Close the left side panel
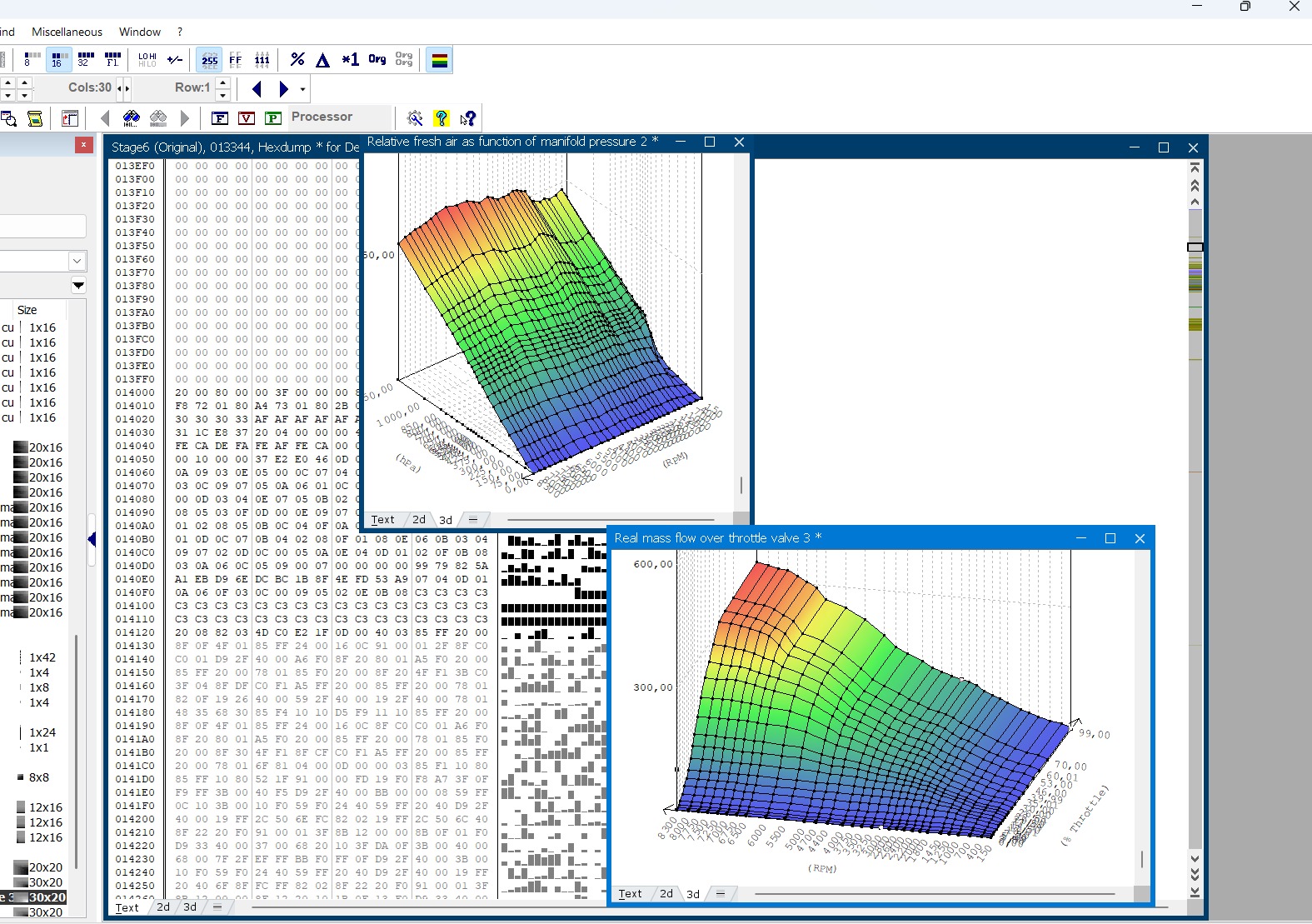Screen dimensions: 1312x924 pyautogui.click(x=83, y=145)
